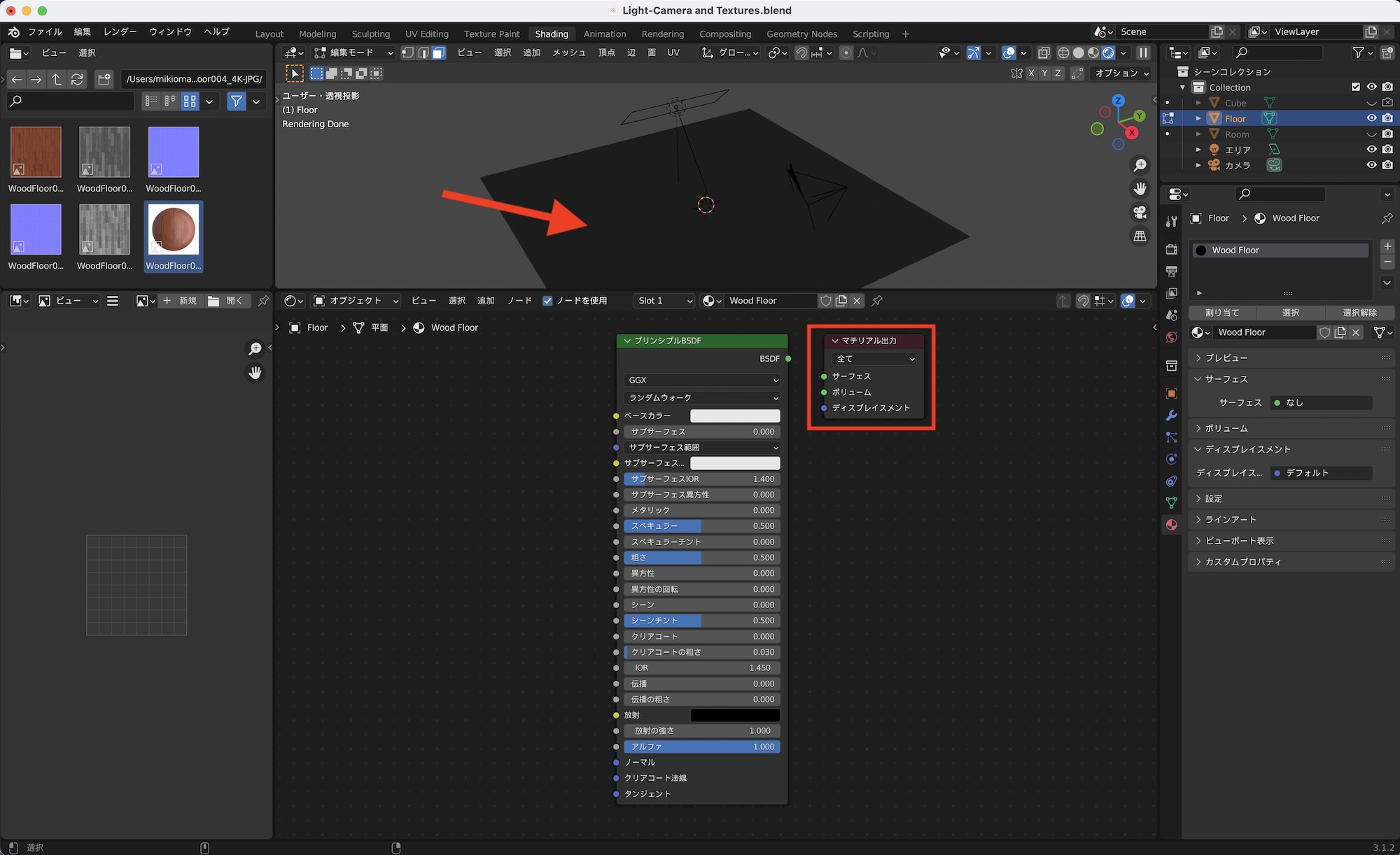Open the Slot 1 dropdown
Screen dimensions: 1400x855
[x=664, y=301]
